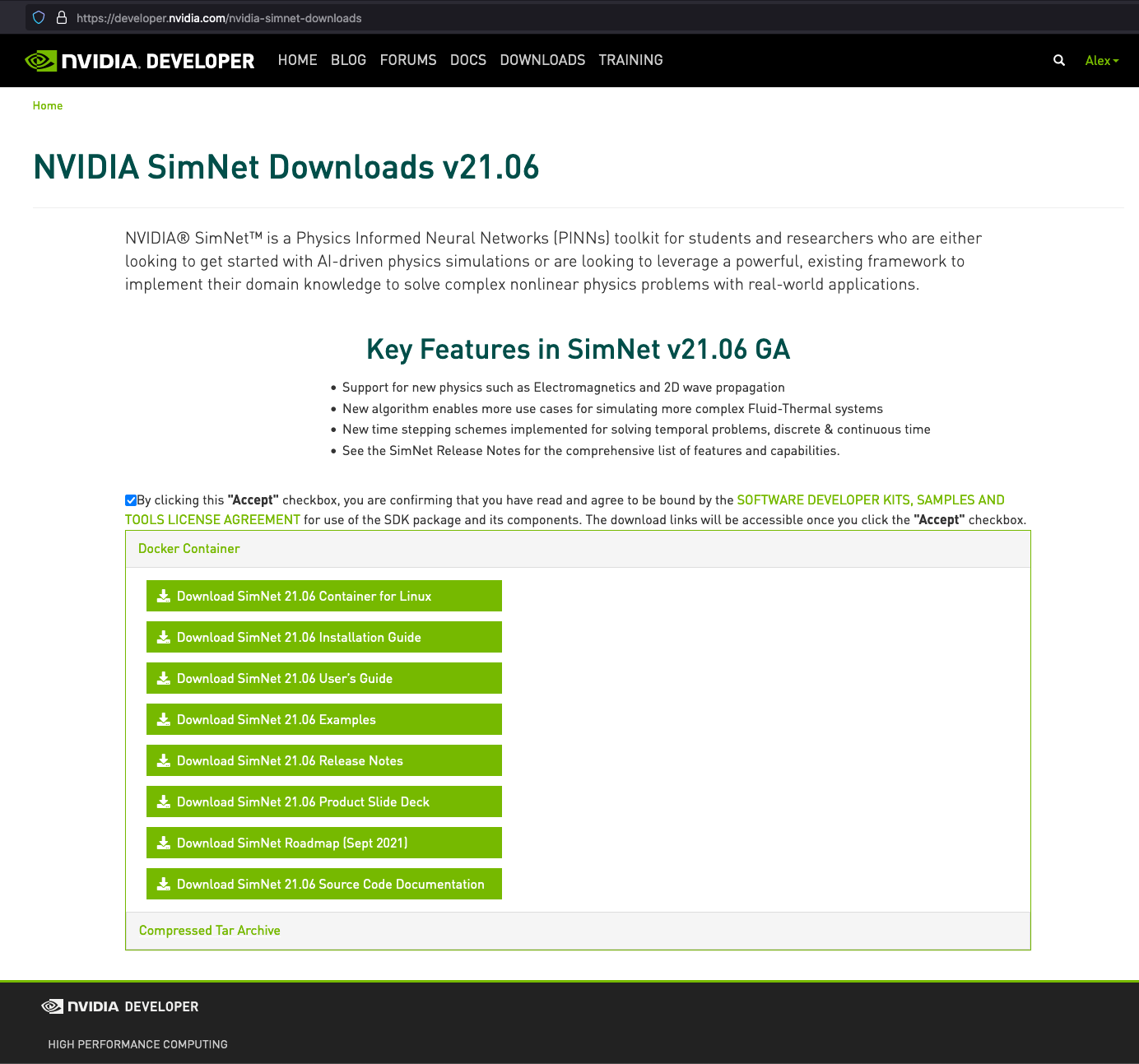Open the Alex account dropdown
This screenshot has height=1064, width=1139.
(x=1102, y=60)
